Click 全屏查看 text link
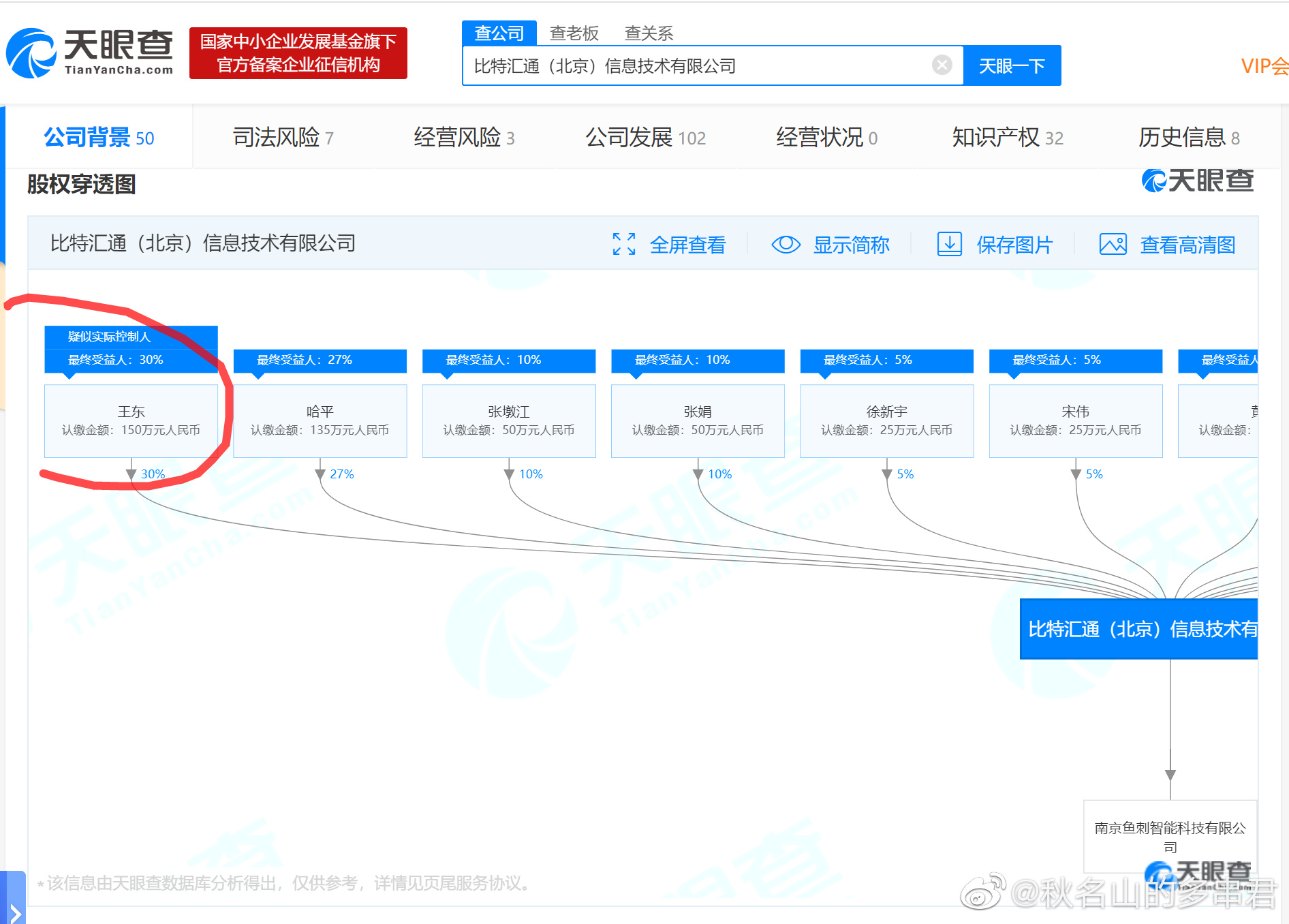The width and height of the screenshot is (1289, 924). coord(687,245)
